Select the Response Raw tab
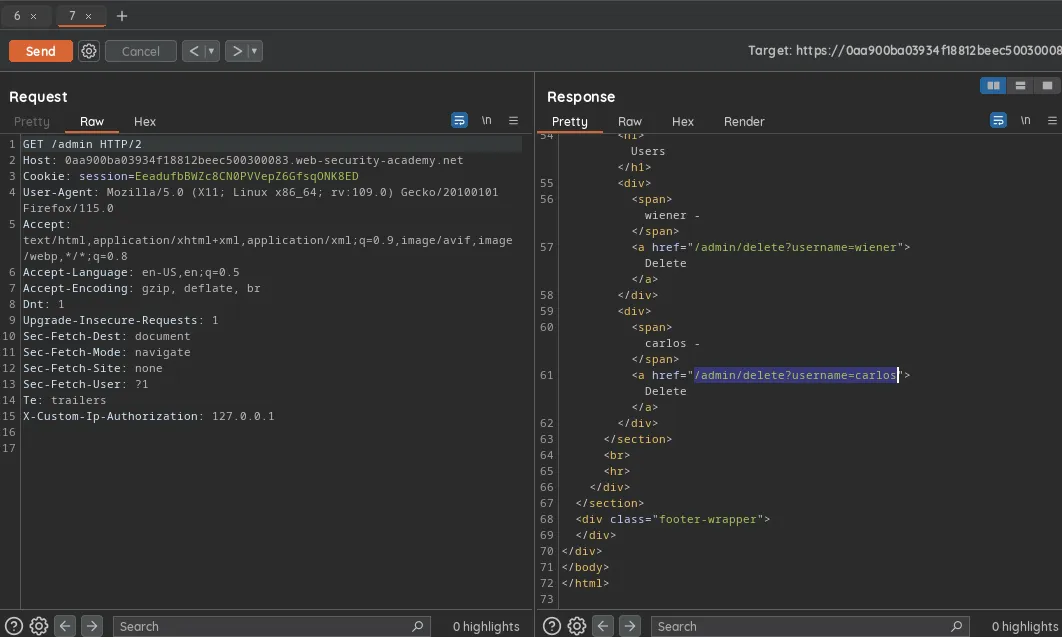Screen dimensions: 1062x637 630,121
